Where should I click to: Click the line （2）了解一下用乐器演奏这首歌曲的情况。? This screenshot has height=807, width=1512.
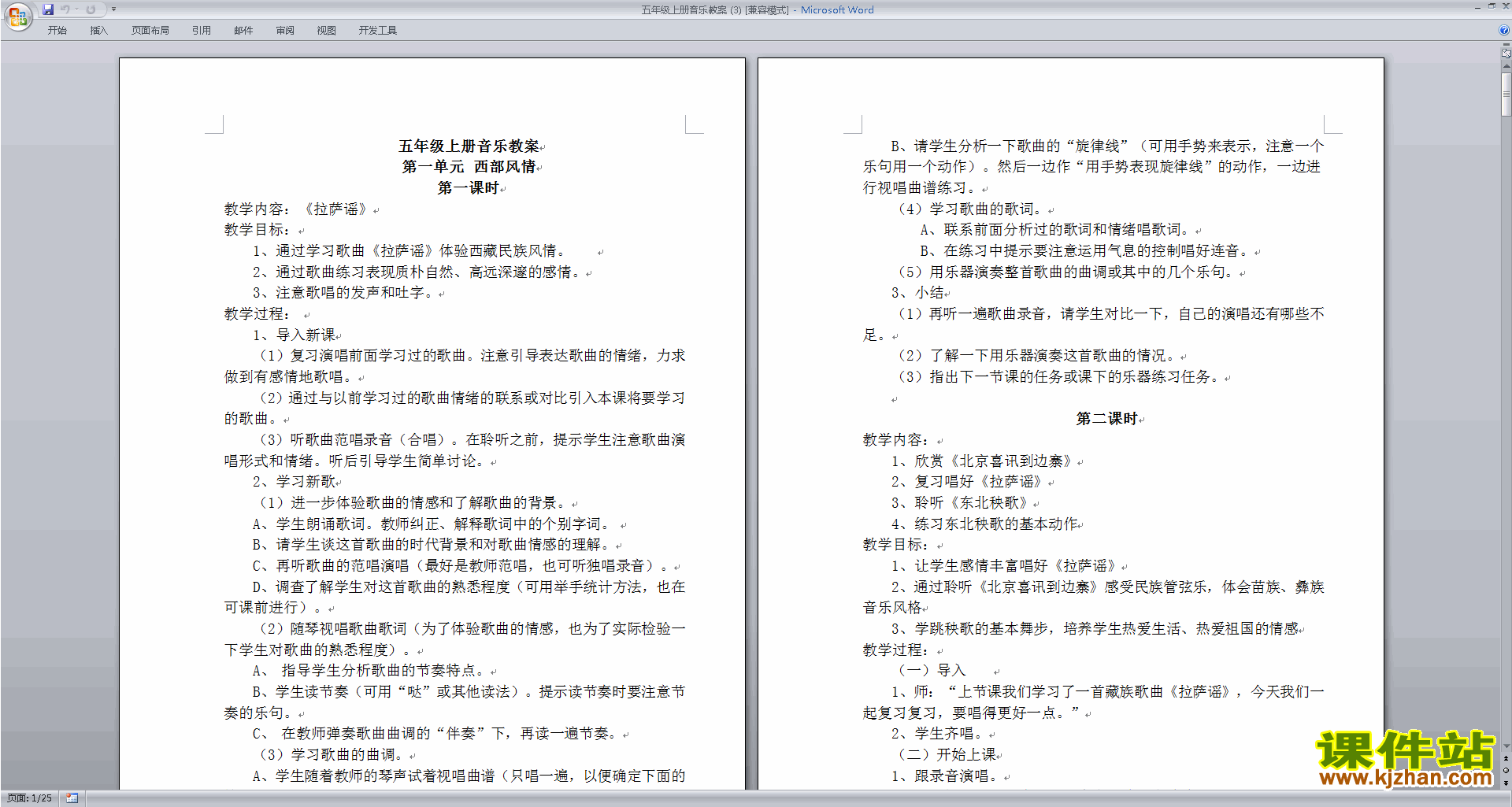(x=1037, y=356)
